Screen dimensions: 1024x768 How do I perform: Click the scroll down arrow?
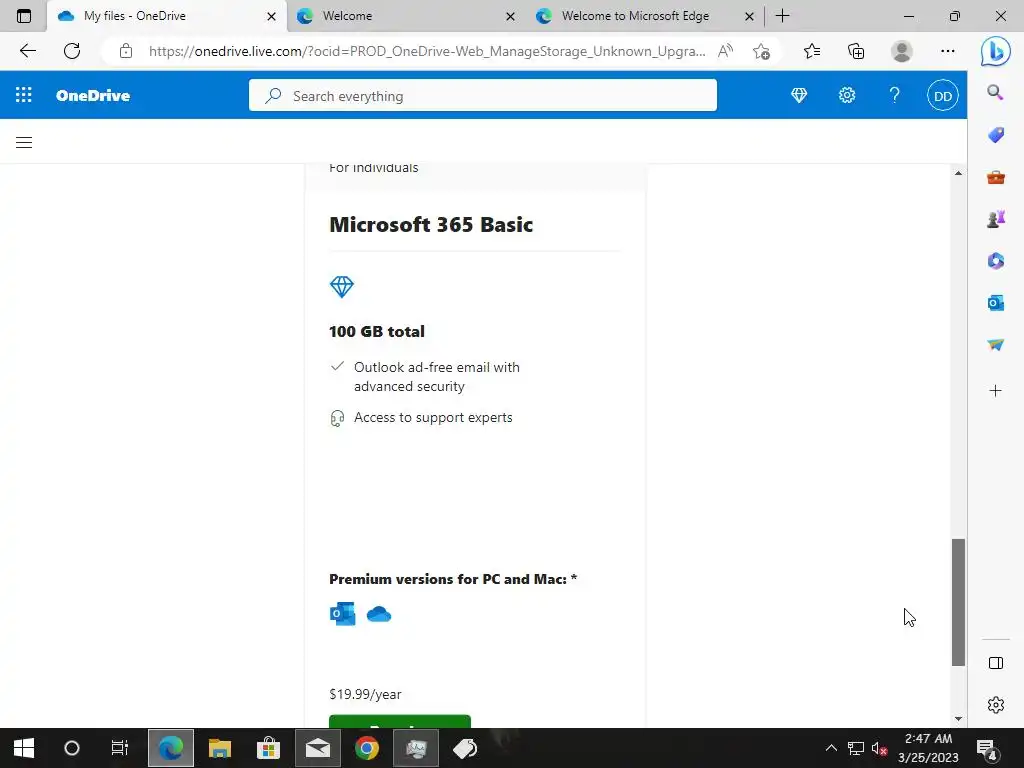pyautogui.click(x=957, y=718)
